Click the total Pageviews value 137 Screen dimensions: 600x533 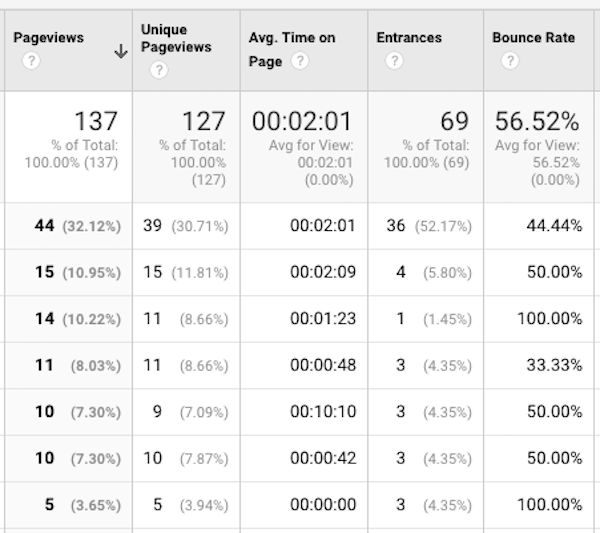click(96, 122)
